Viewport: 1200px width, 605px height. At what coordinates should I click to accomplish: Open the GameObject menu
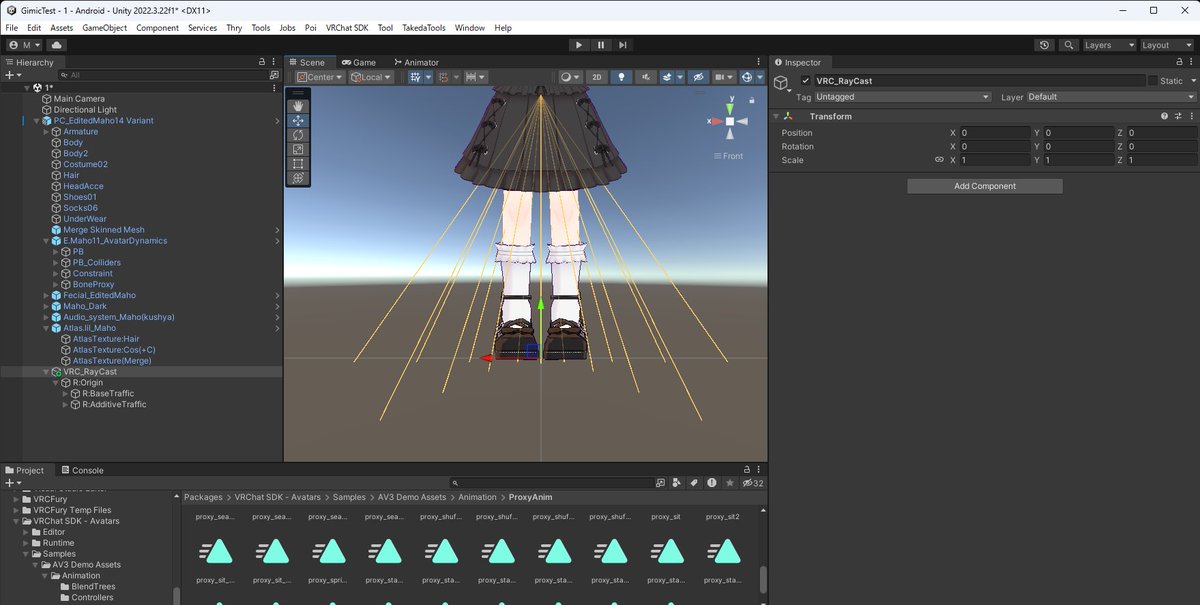(104, 28)
